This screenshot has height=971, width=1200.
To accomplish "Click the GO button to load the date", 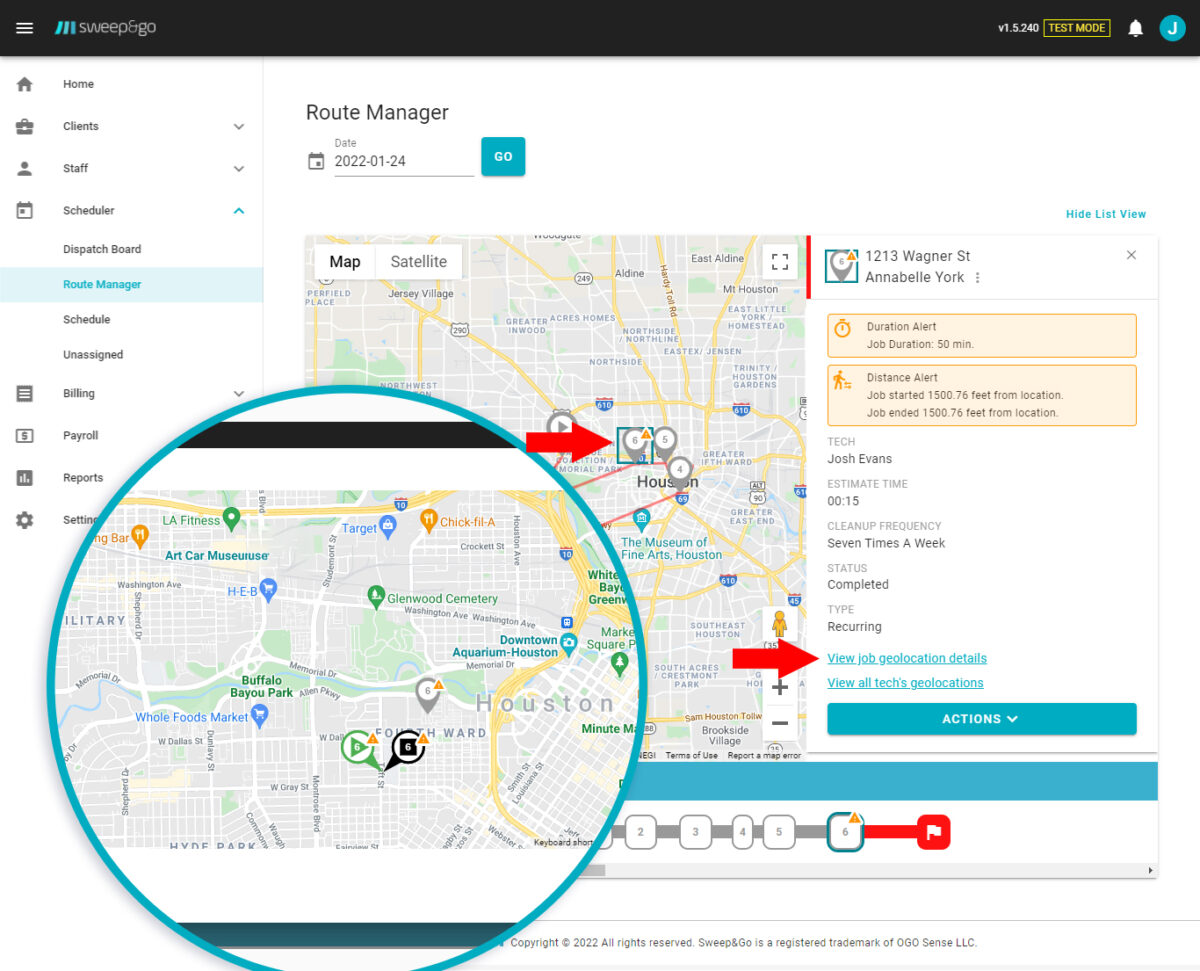I will pos(503,156).
